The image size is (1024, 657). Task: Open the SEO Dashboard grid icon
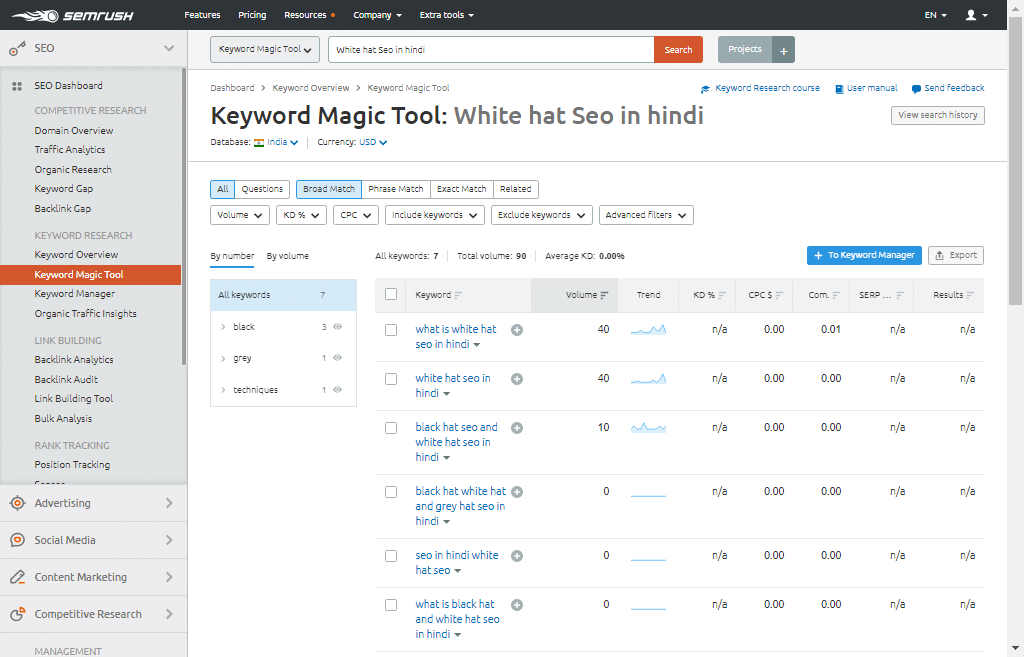[x=15, y=85]
